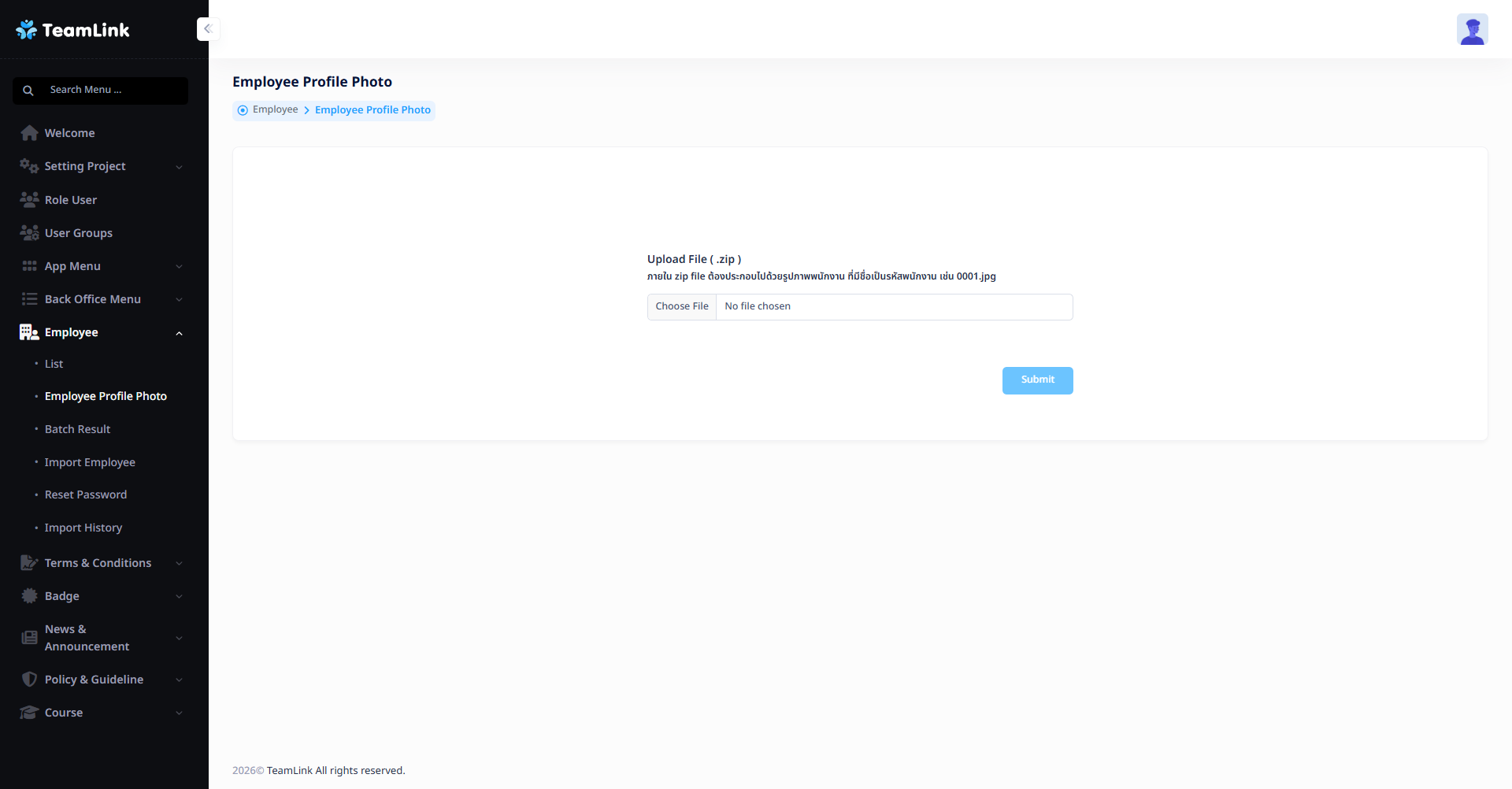Expand the App Menu chevron
This screenshot has height=789, width=1512.
(179, 267)
